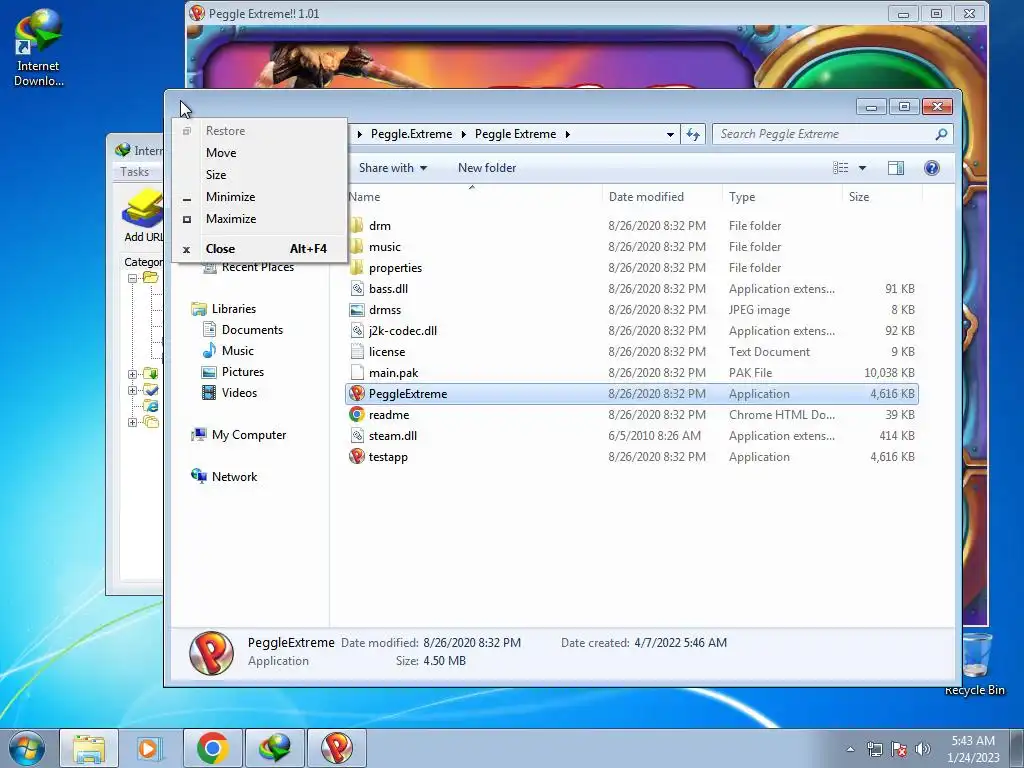Select the steam.dll file icon
The height and width of the screenshot is (768, 1024).
357,436
